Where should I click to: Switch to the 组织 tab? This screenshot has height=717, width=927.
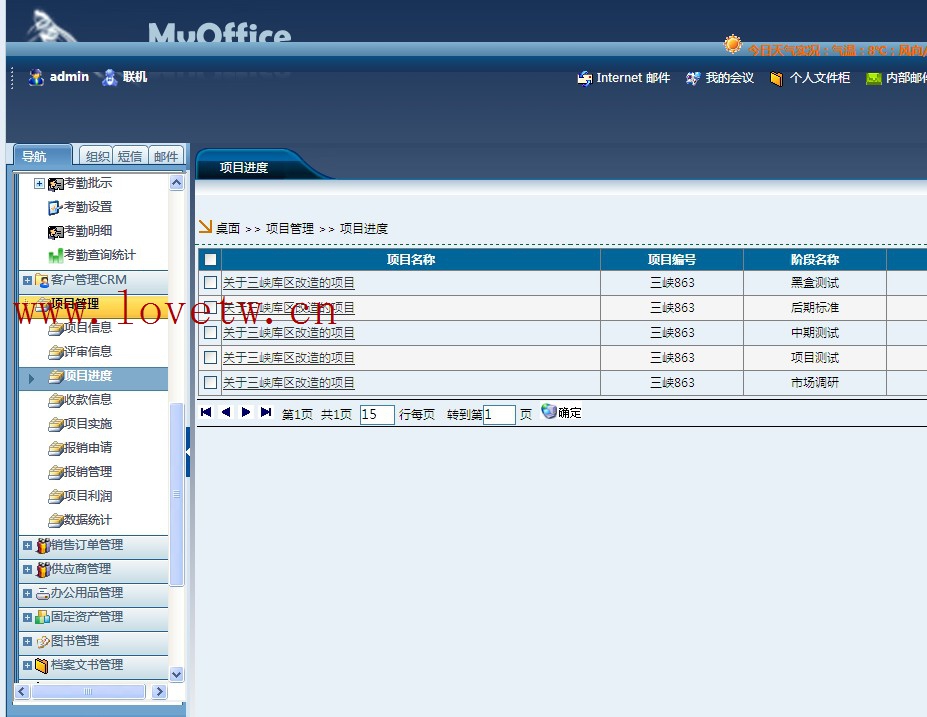[97, 156]
